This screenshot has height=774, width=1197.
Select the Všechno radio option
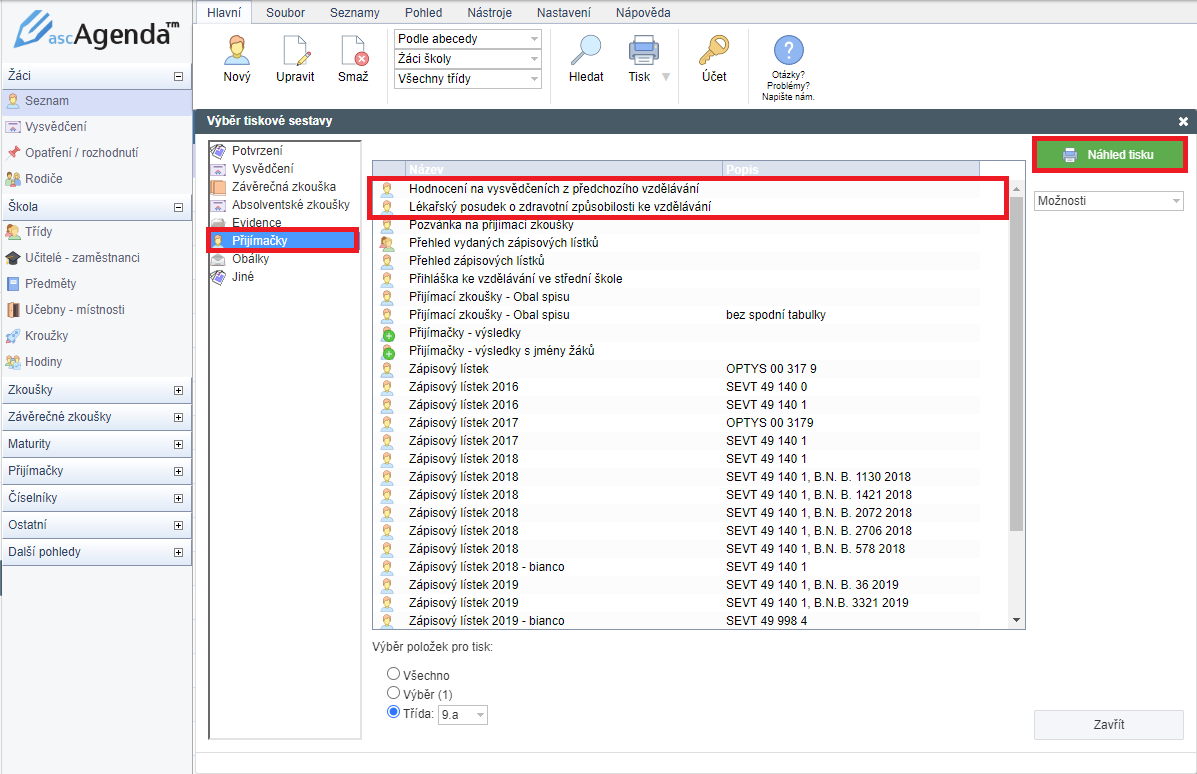pyautogui.click(x=394, y=675)
